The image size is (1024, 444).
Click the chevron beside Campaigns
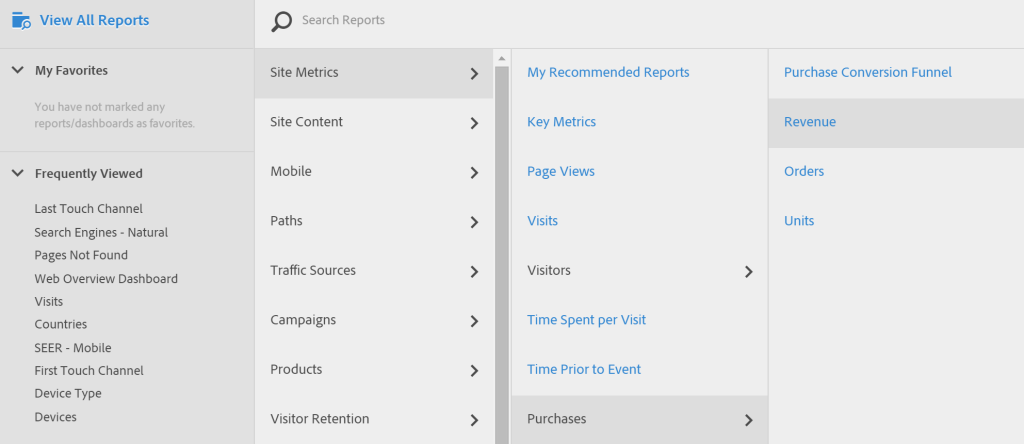click(474, 321)
